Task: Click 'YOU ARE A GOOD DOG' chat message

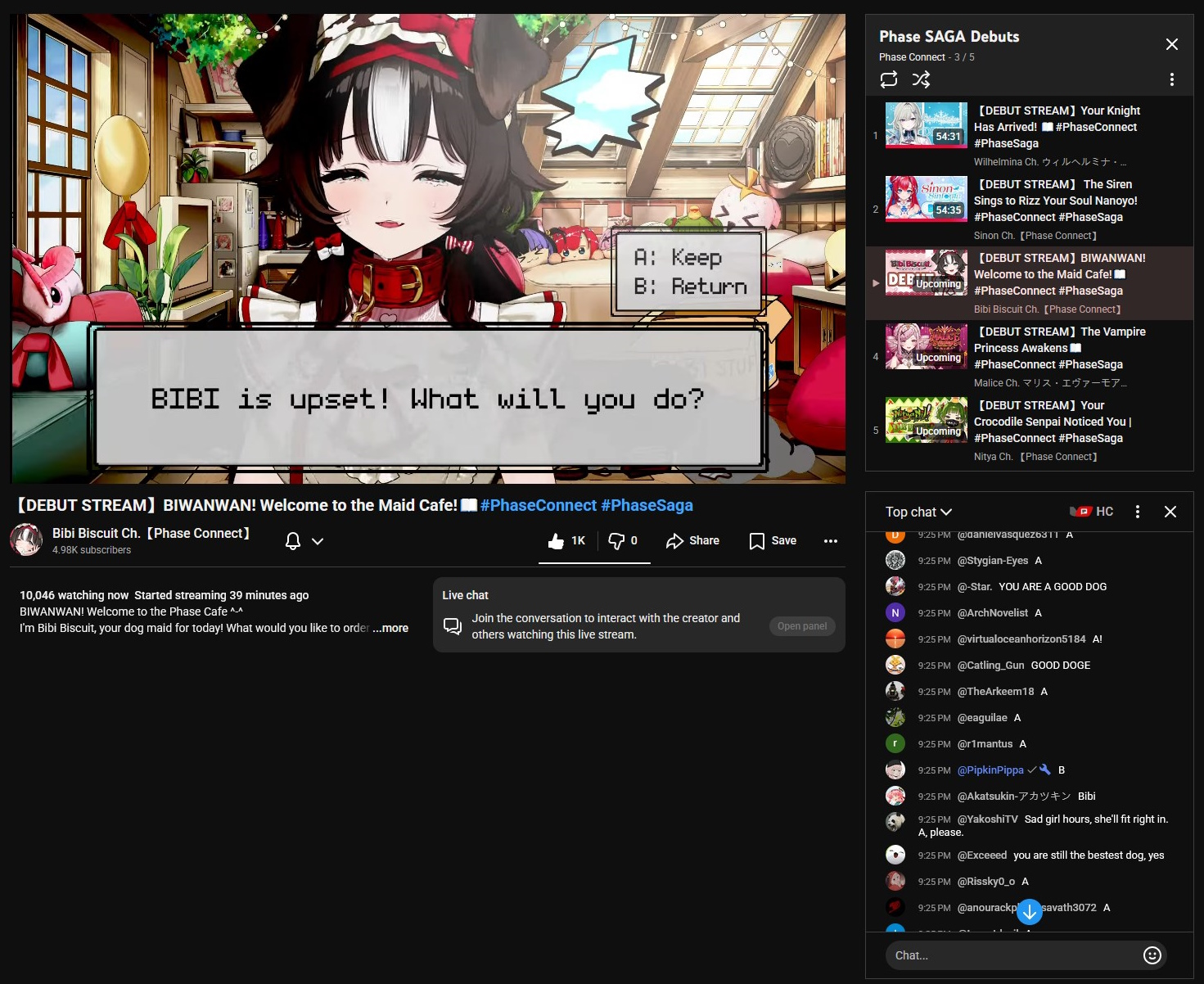Action: 1053,587
